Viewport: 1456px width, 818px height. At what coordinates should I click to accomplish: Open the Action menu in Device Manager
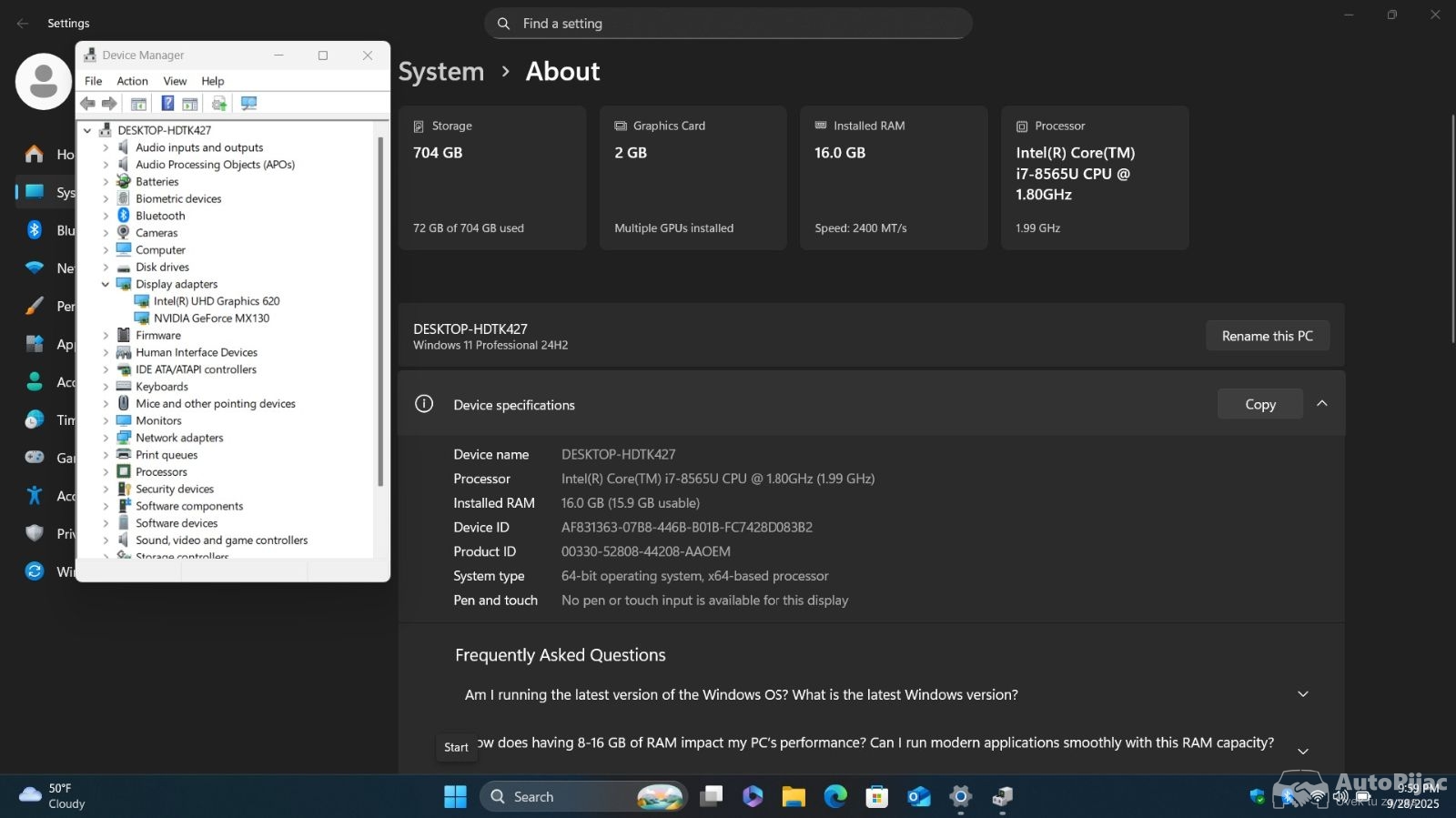pos(132,81)
